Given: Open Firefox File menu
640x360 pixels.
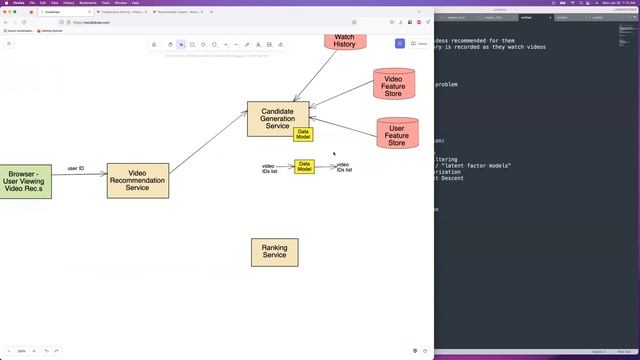Looking at the screenshot, I should (x=32, y=3).
